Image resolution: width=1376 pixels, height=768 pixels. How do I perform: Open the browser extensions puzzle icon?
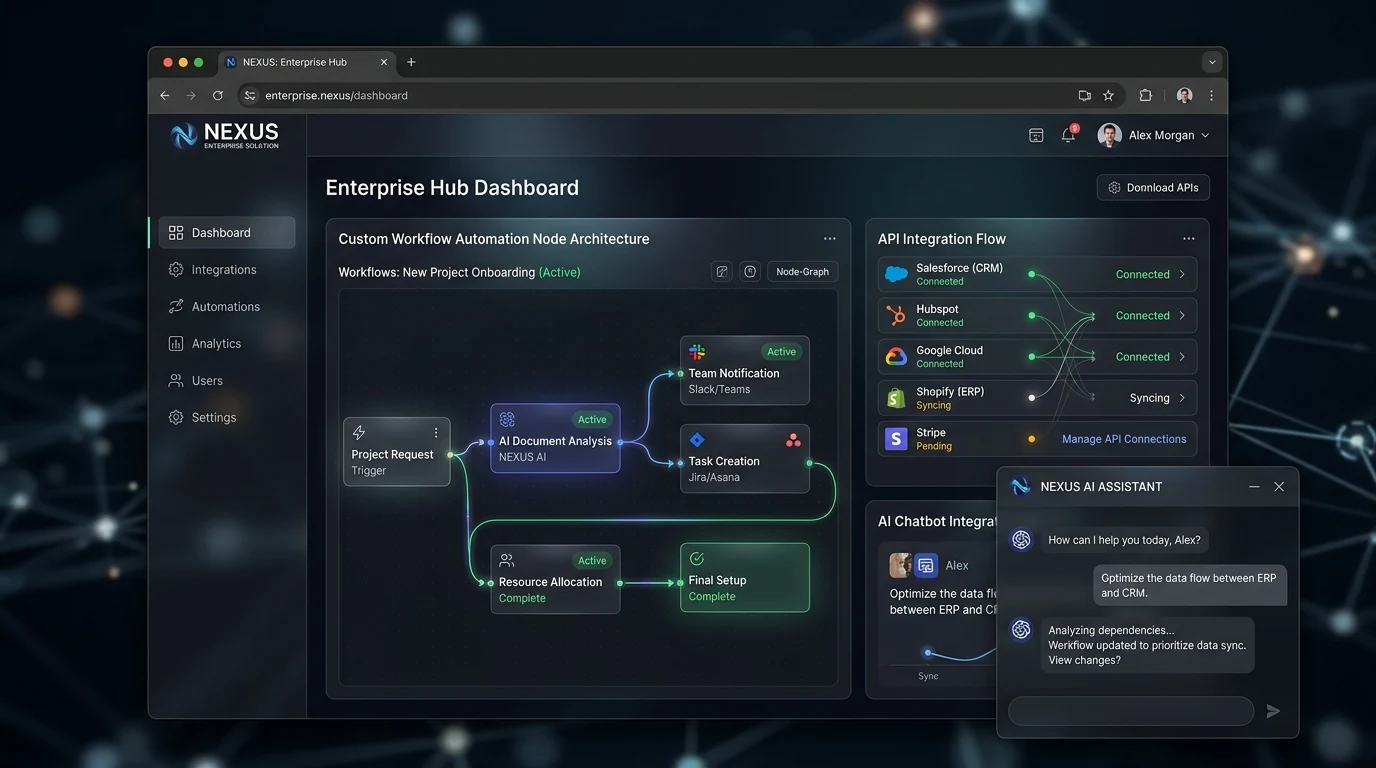pyautogui.click(x=1146, y=96)
